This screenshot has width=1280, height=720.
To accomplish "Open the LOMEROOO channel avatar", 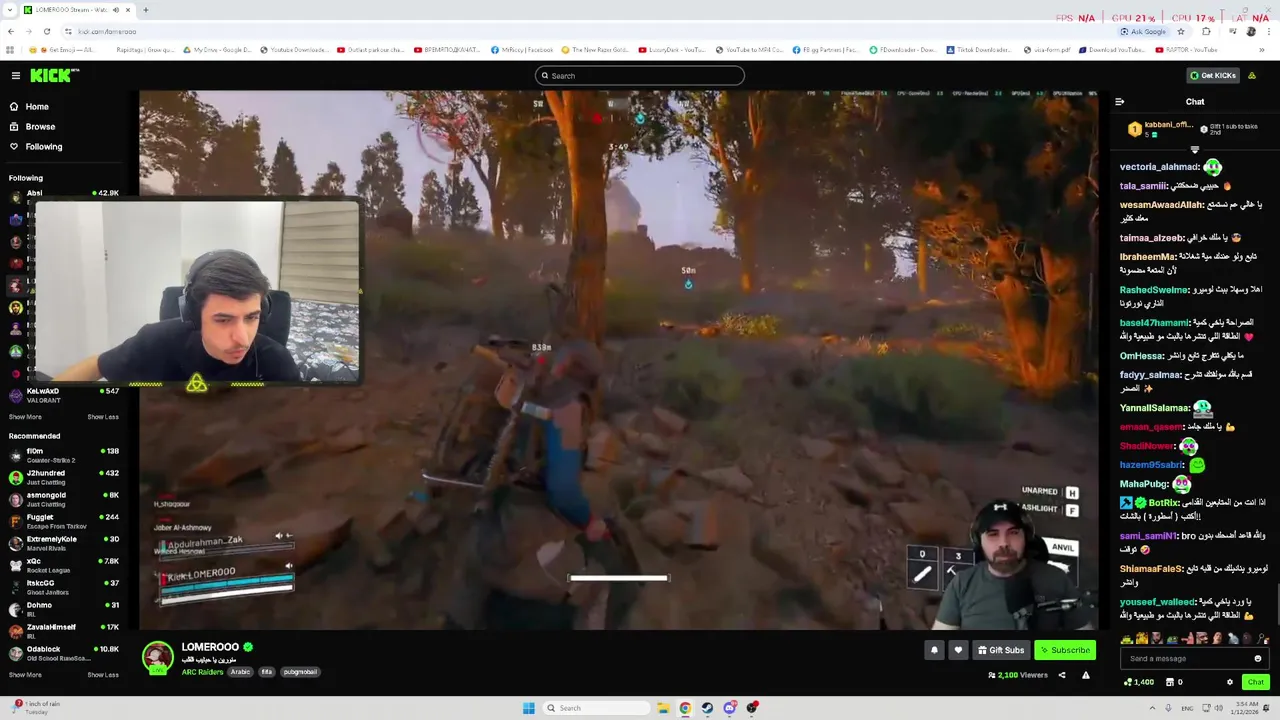I will (157, 656).
